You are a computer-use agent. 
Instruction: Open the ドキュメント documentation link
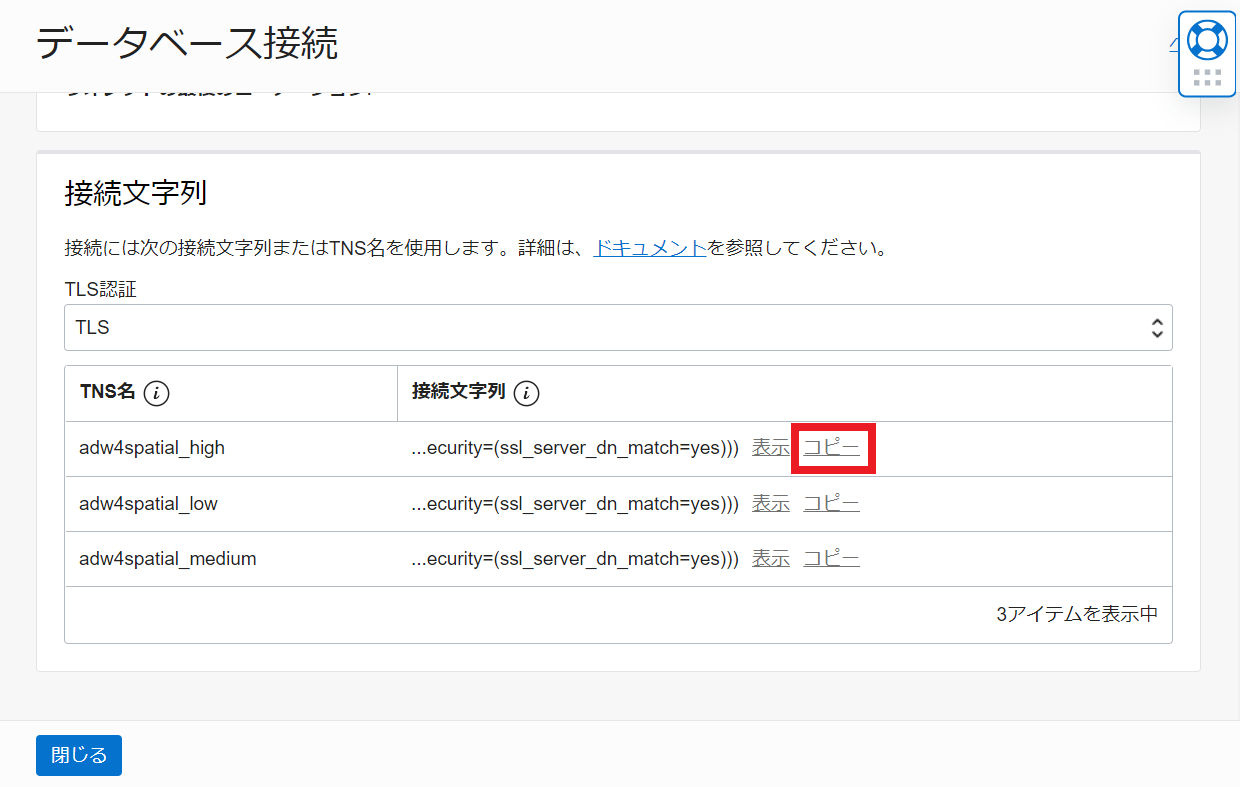click(648, 248)
